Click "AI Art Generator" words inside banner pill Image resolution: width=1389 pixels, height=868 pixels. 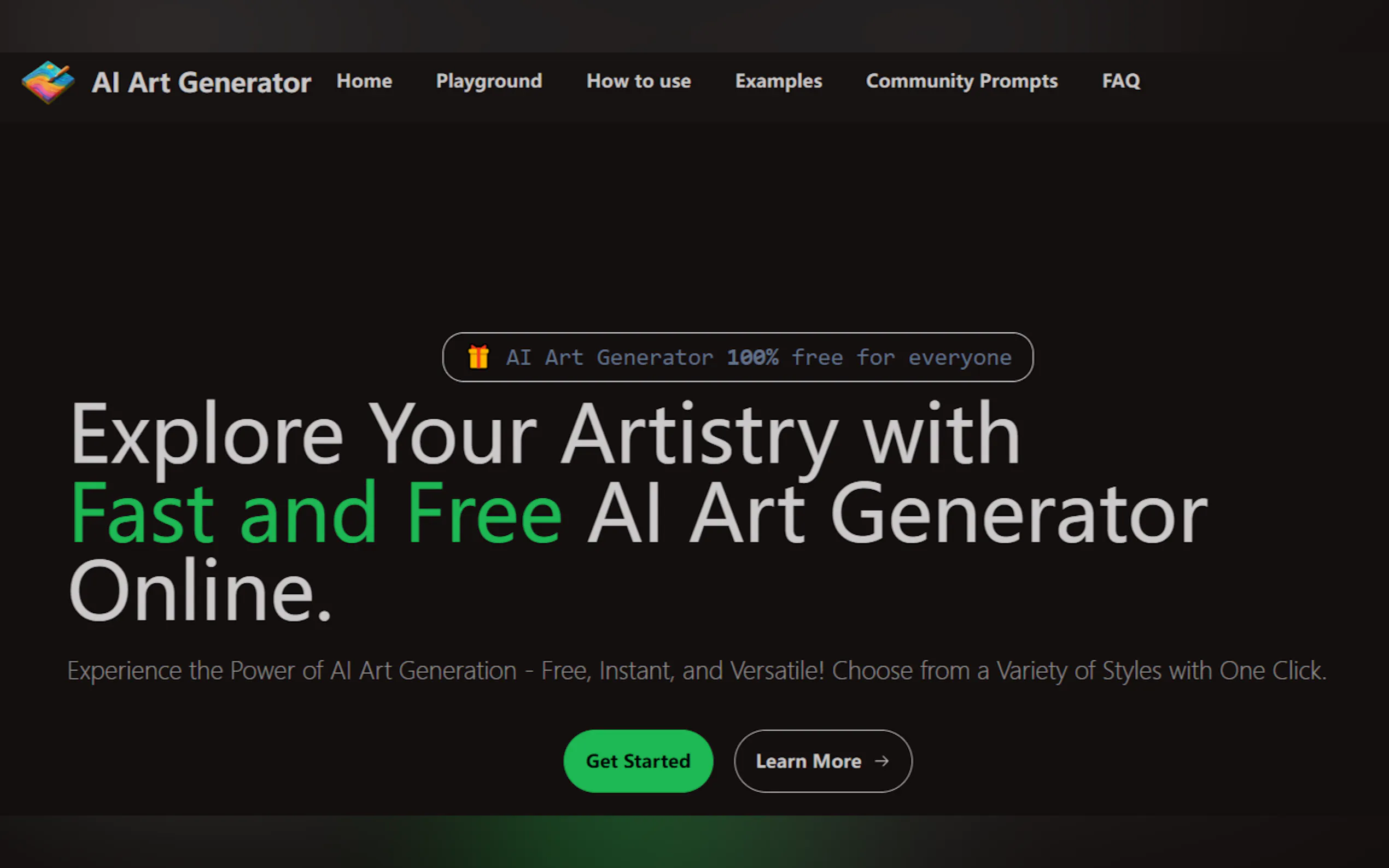(x=609, y=357)
